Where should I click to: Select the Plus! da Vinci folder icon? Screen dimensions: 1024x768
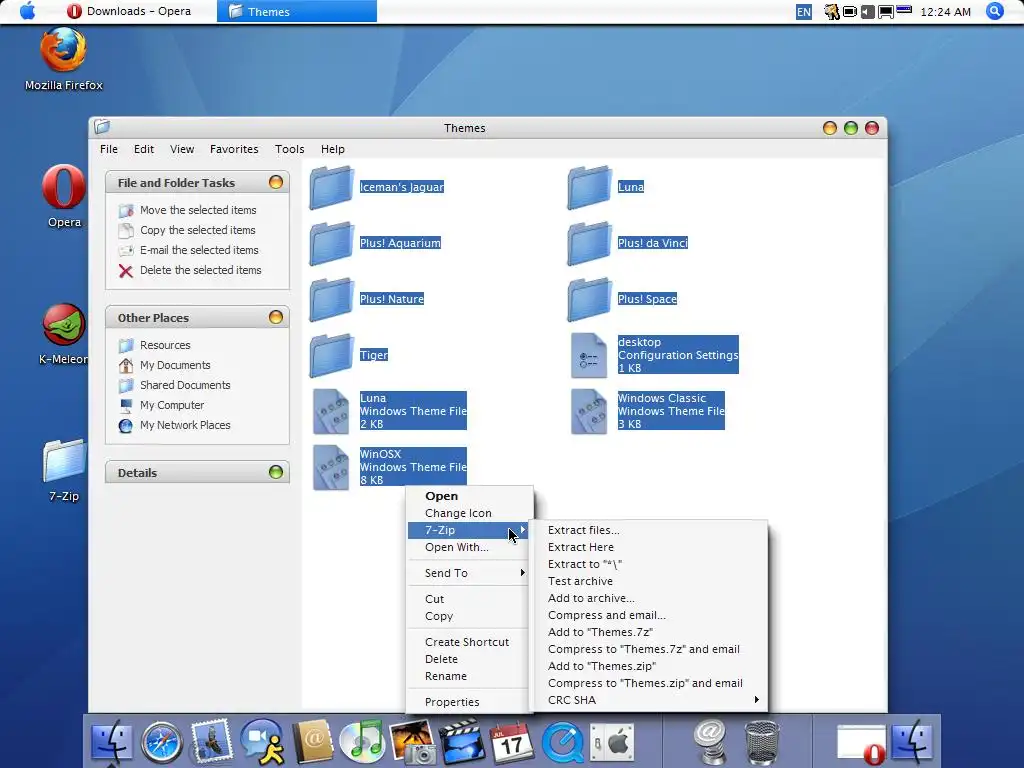click(x=589, y=244)
